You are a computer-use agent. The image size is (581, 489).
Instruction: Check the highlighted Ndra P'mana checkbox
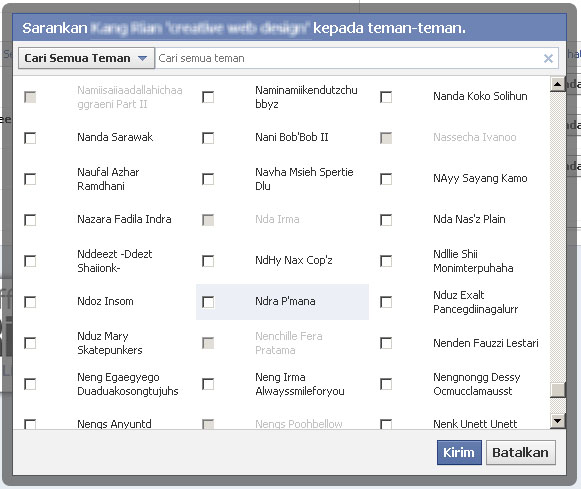208,302
